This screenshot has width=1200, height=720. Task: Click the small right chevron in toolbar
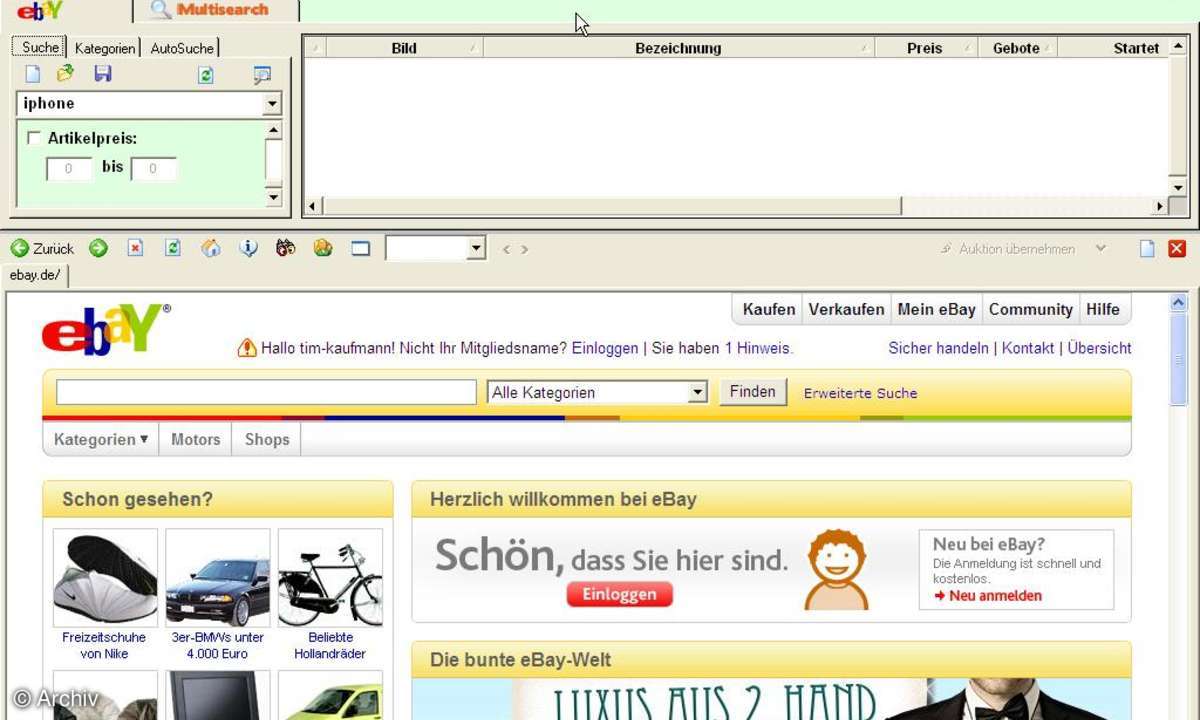pyautogui.click(x=524, y=249)
